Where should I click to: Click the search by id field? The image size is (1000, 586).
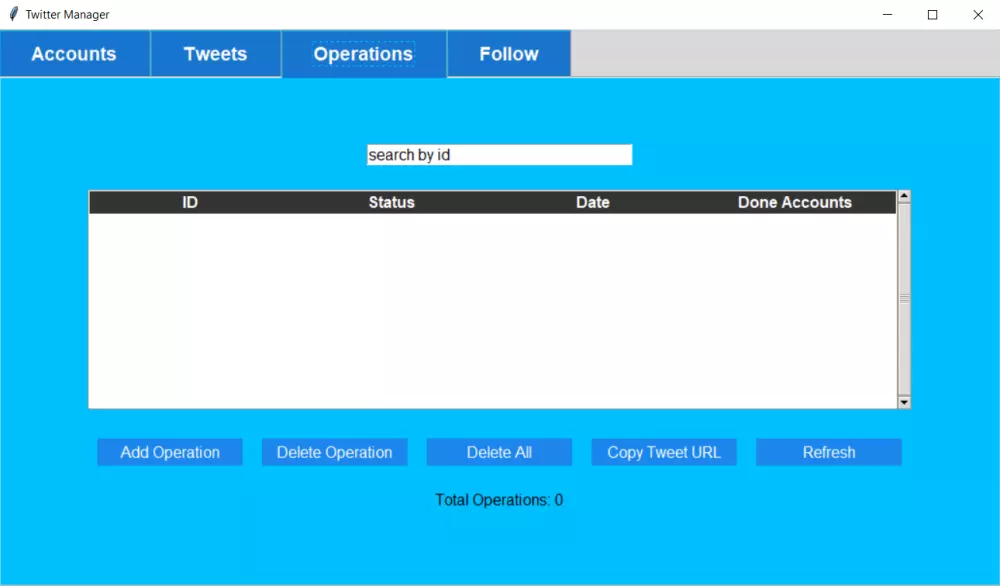(x=499, y=155)
